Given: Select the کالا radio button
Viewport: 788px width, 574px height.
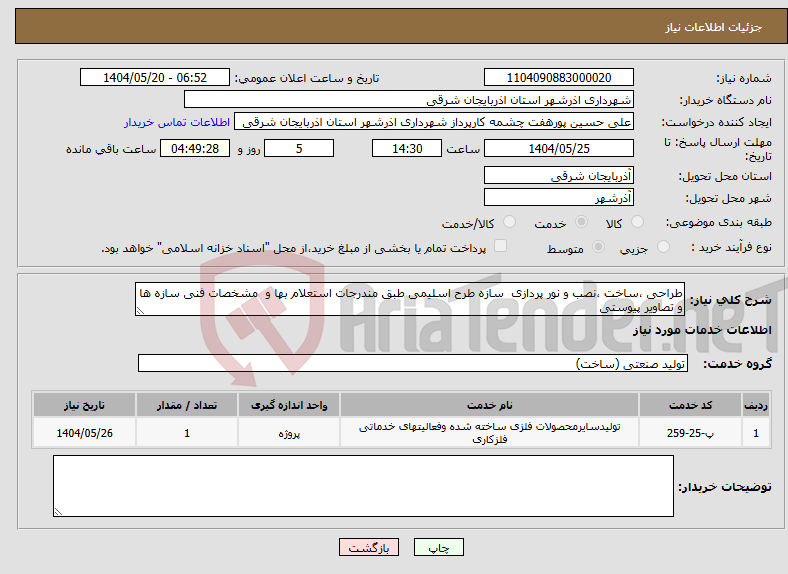Looking at the screenshot, I should [637, 222].
